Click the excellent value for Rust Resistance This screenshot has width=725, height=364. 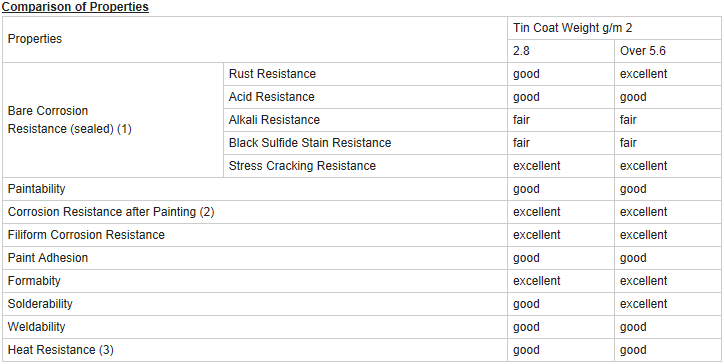click(x=644, y=74)
